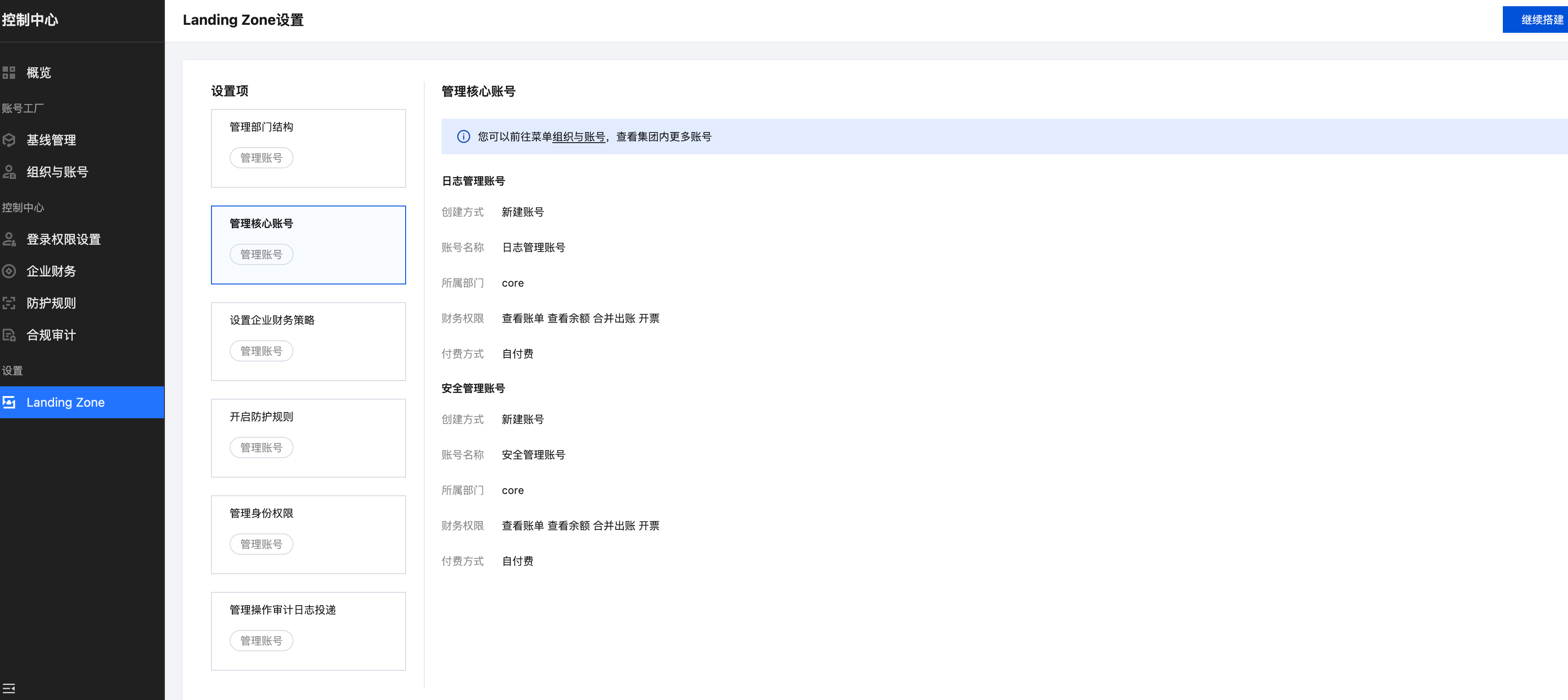Image resolution: width=1568 pixels, height=700 pixels.
Task: Click the Compliance Audit document icon
Action: click(9, 335)
